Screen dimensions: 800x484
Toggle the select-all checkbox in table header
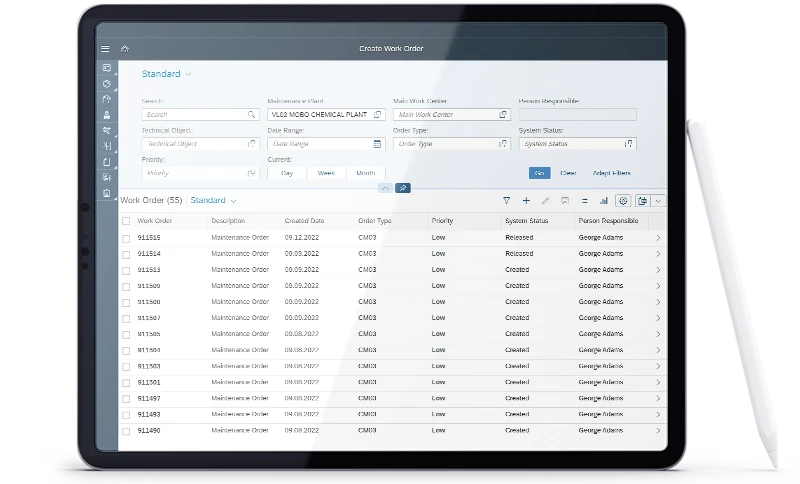point(126,221)
